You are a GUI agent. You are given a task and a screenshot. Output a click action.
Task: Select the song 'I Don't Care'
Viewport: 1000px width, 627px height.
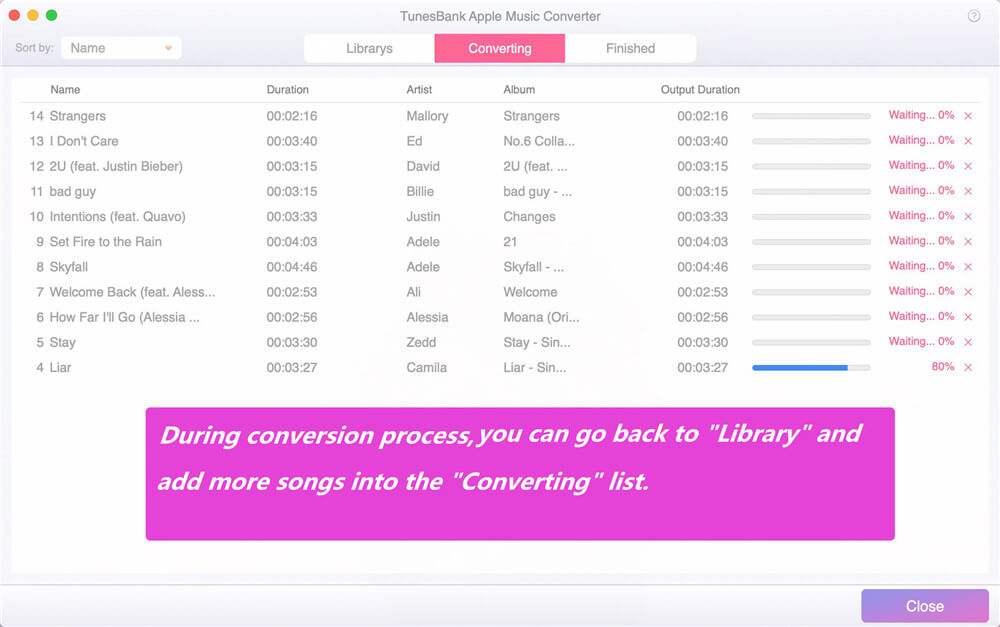(x=84, y=141)
